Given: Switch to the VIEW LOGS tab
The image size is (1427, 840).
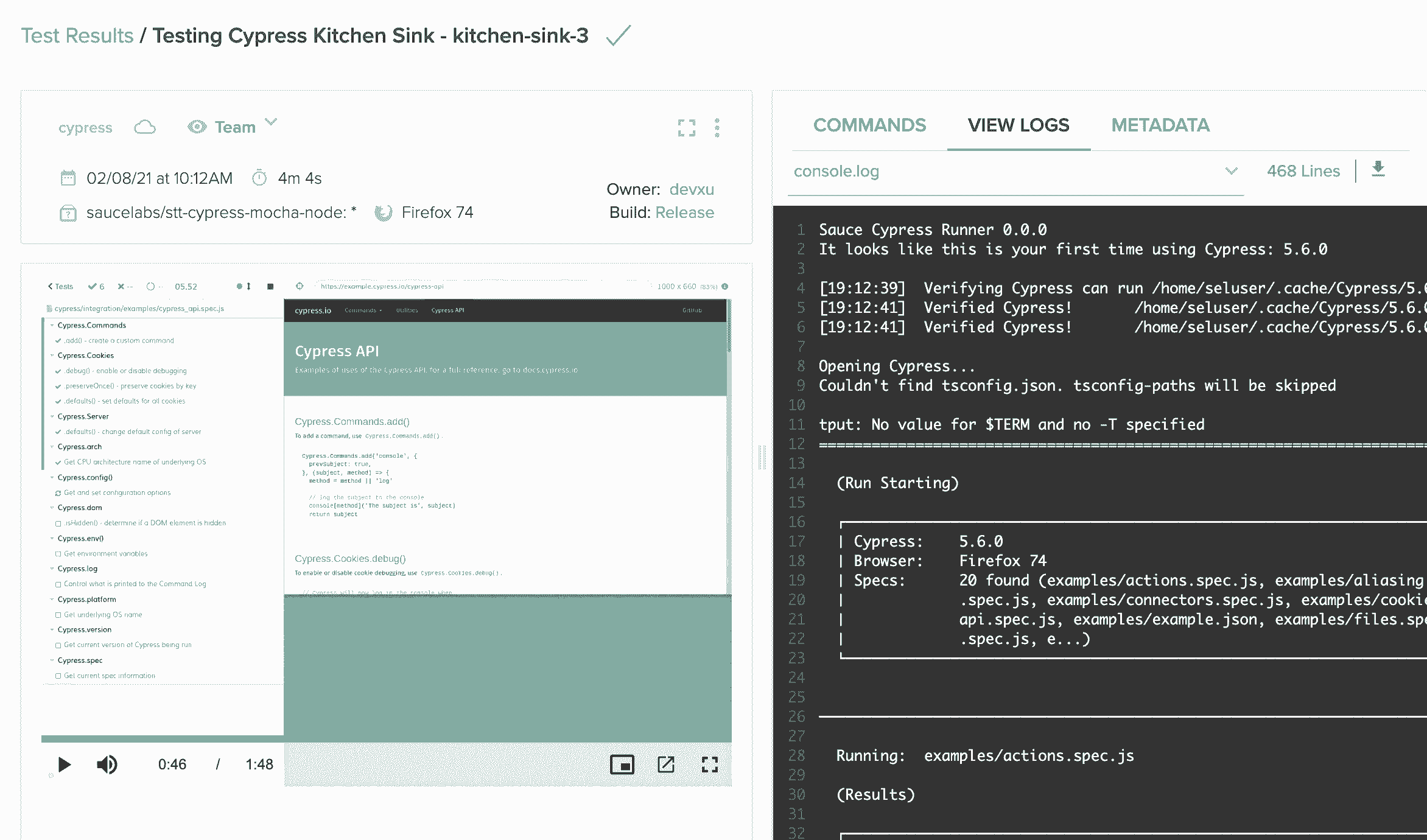Looking at the screenshot, I should pos(1019,125).
